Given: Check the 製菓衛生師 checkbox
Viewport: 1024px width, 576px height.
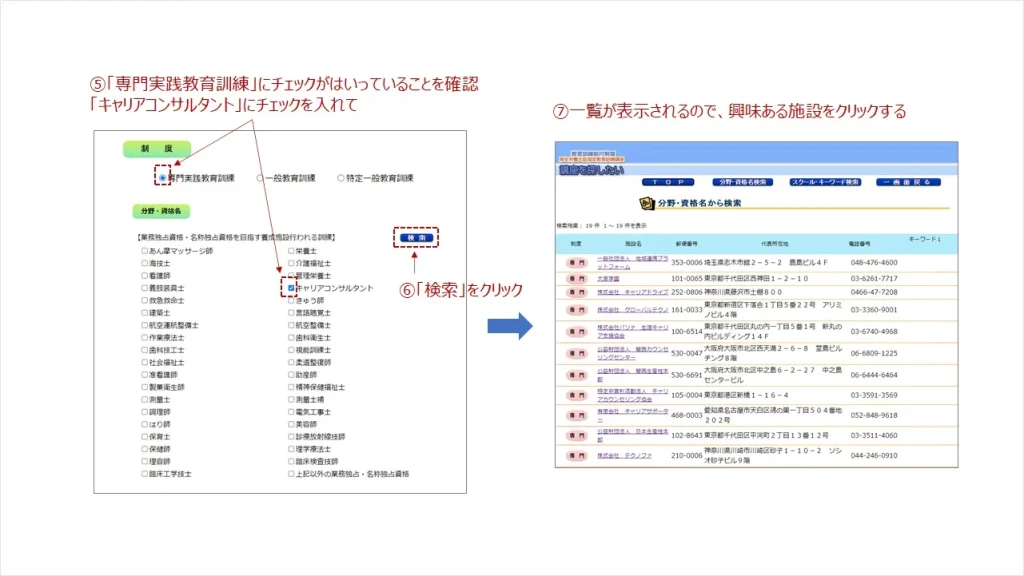Looking at the screenshot, I should tap(144, 387).
